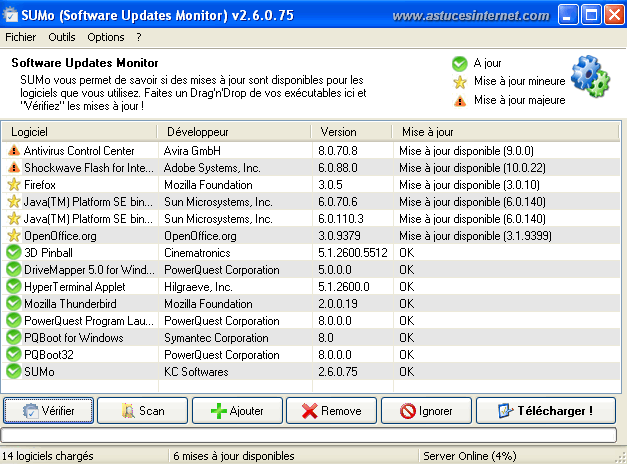Select the OpenOffice.org name in the Logiciel column
The height and width of the screenshot is (464, 627).
60,236
